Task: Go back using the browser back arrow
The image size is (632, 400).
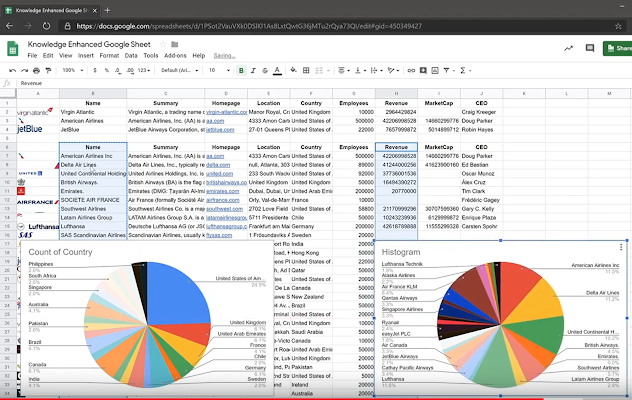Action: pos(9,26)
